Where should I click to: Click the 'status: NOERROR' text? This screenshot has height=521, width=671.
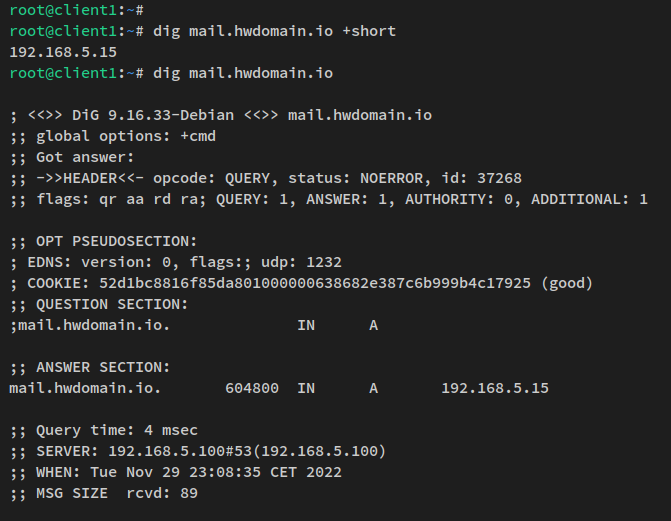tap(351, 178)
